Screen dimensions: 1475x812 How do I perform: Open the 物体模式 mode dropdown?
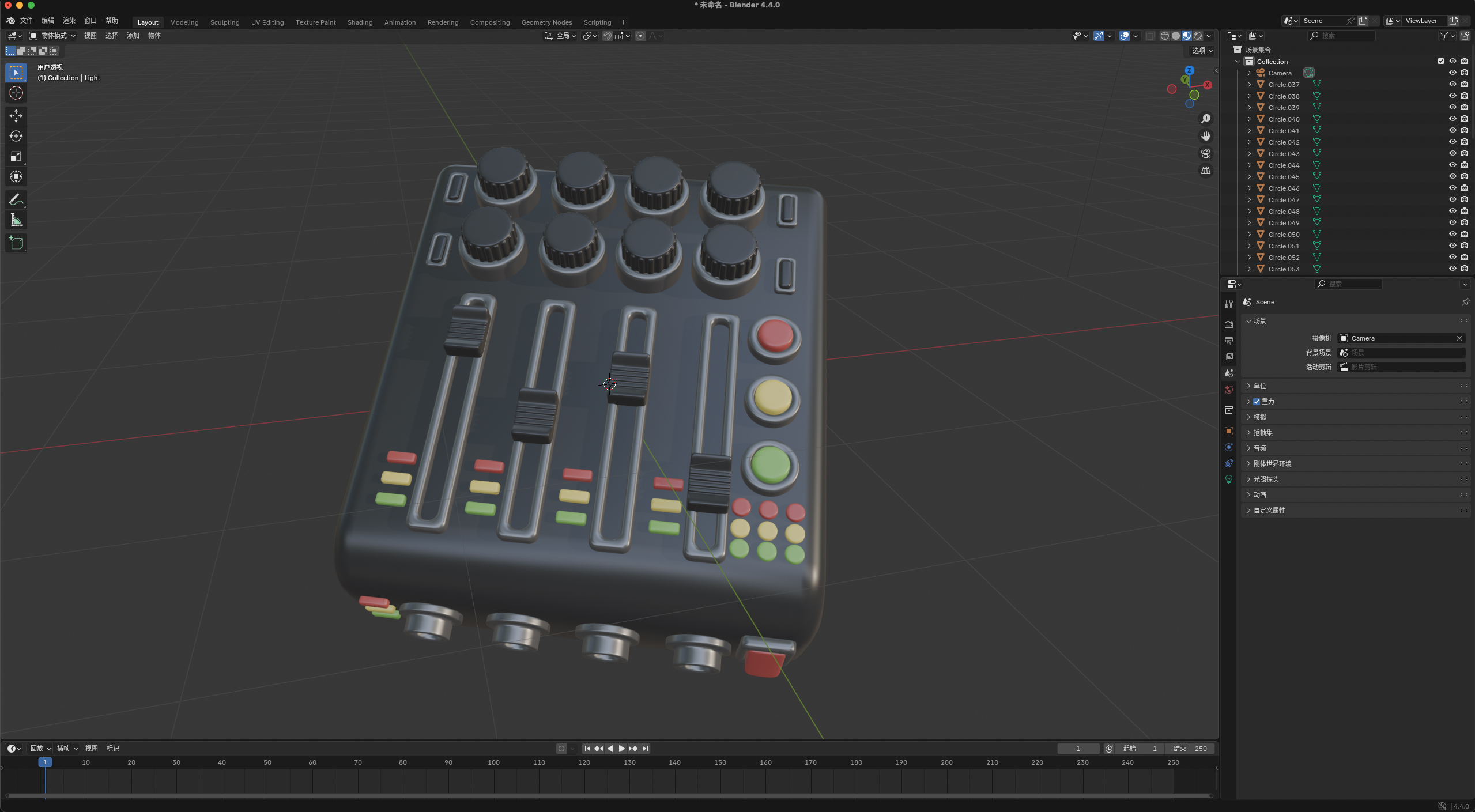53,36
